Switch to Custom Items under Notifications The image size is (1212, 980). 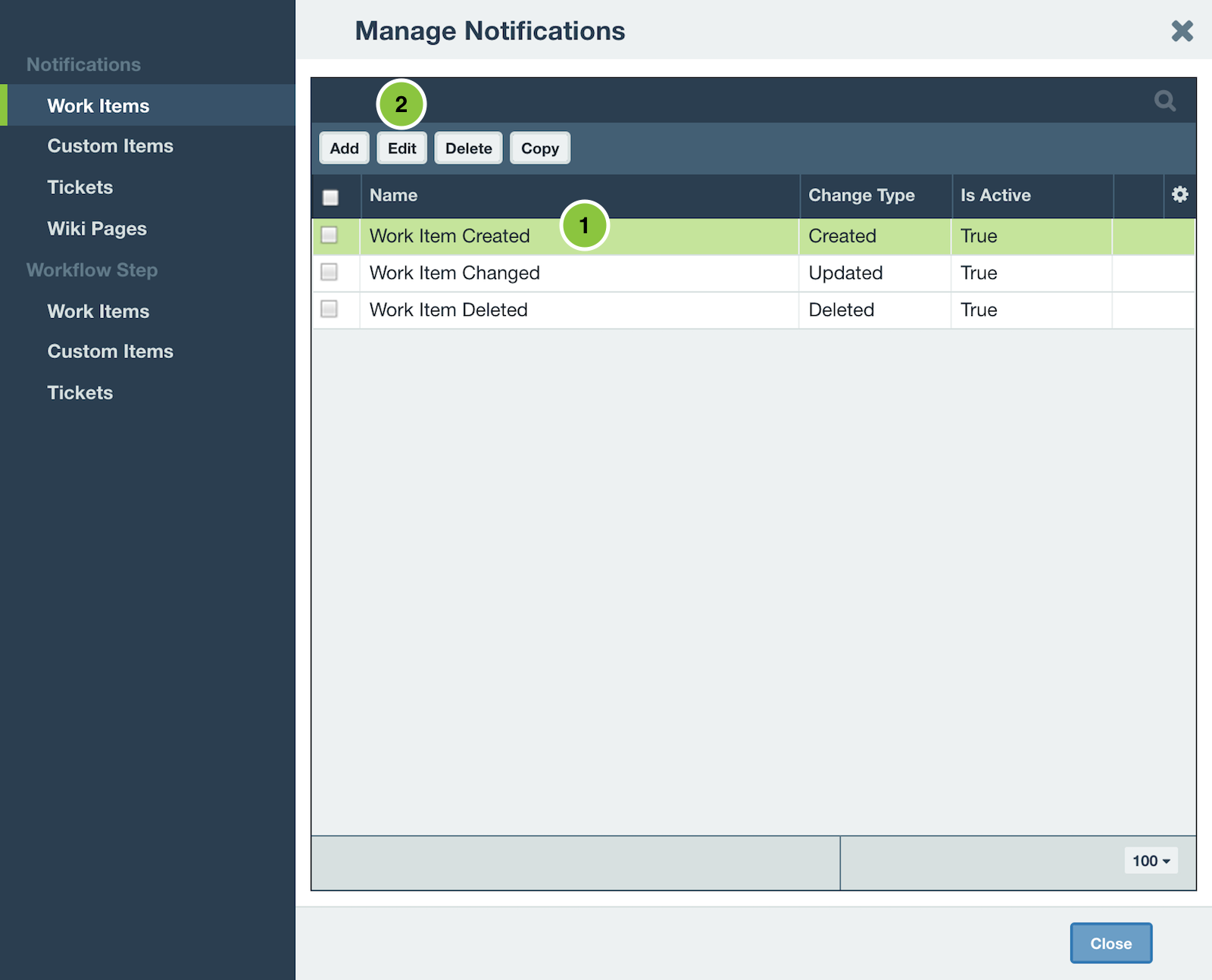click(x=110, y=145)
